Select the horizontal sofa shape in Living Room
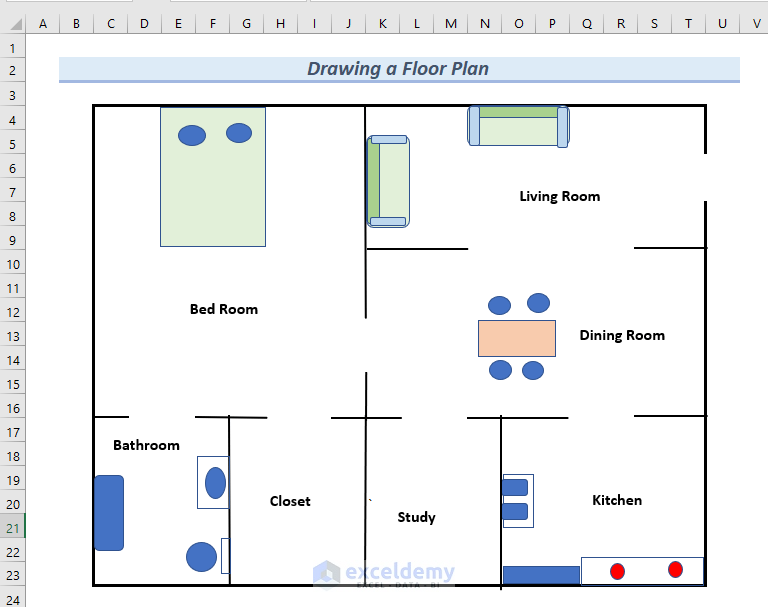 [x=518, y=126]
